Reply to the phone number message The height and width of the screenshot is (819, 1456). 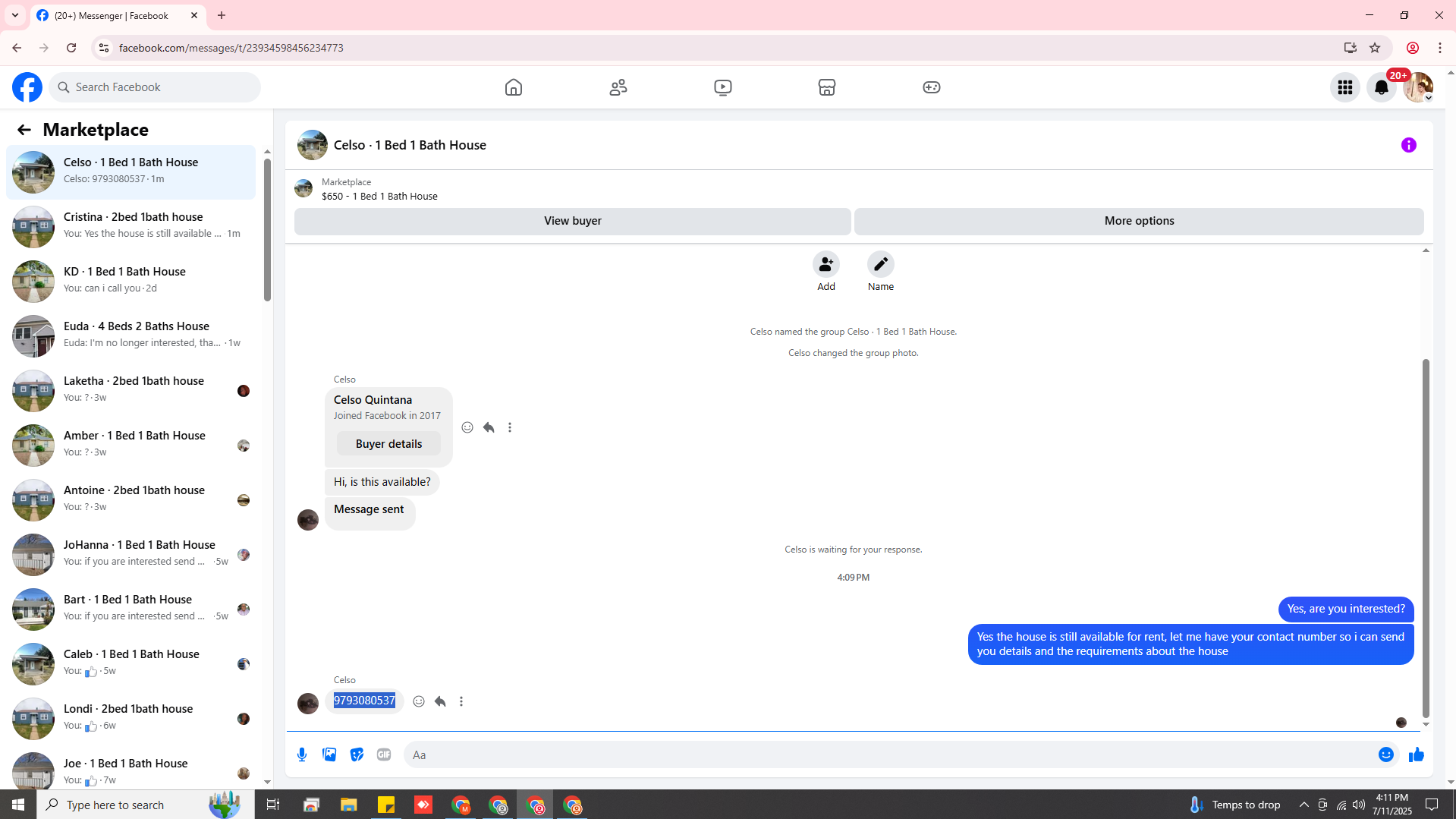(440, 701)
